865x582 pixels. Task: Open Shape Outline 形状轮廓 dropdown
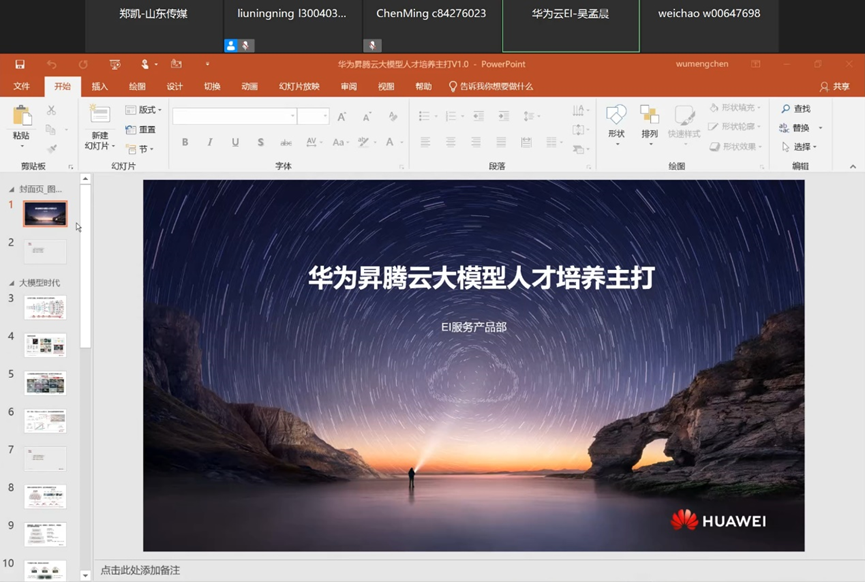[735, 127]
